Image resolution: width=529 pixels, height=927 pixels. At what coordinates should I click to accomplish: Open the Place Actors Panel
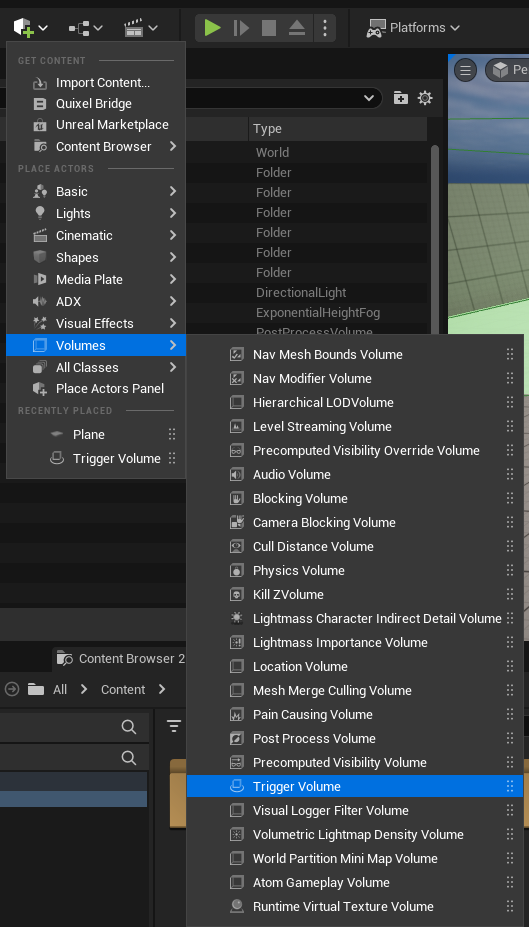(96, 388)
